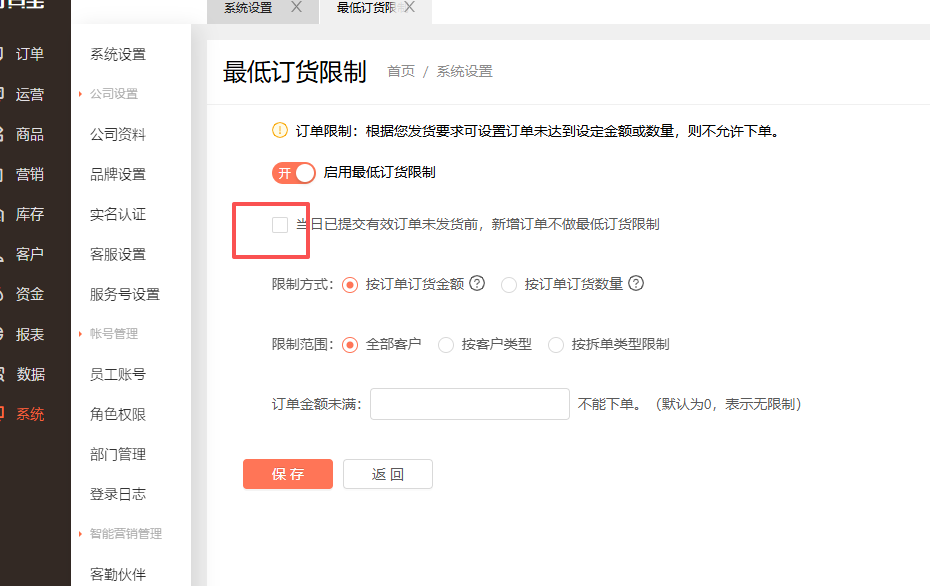This screenshot has width=930, height=586.
Task: Select the 按订单订货数量 radio button
Action: pyautogui.click(x=509, y=285)
